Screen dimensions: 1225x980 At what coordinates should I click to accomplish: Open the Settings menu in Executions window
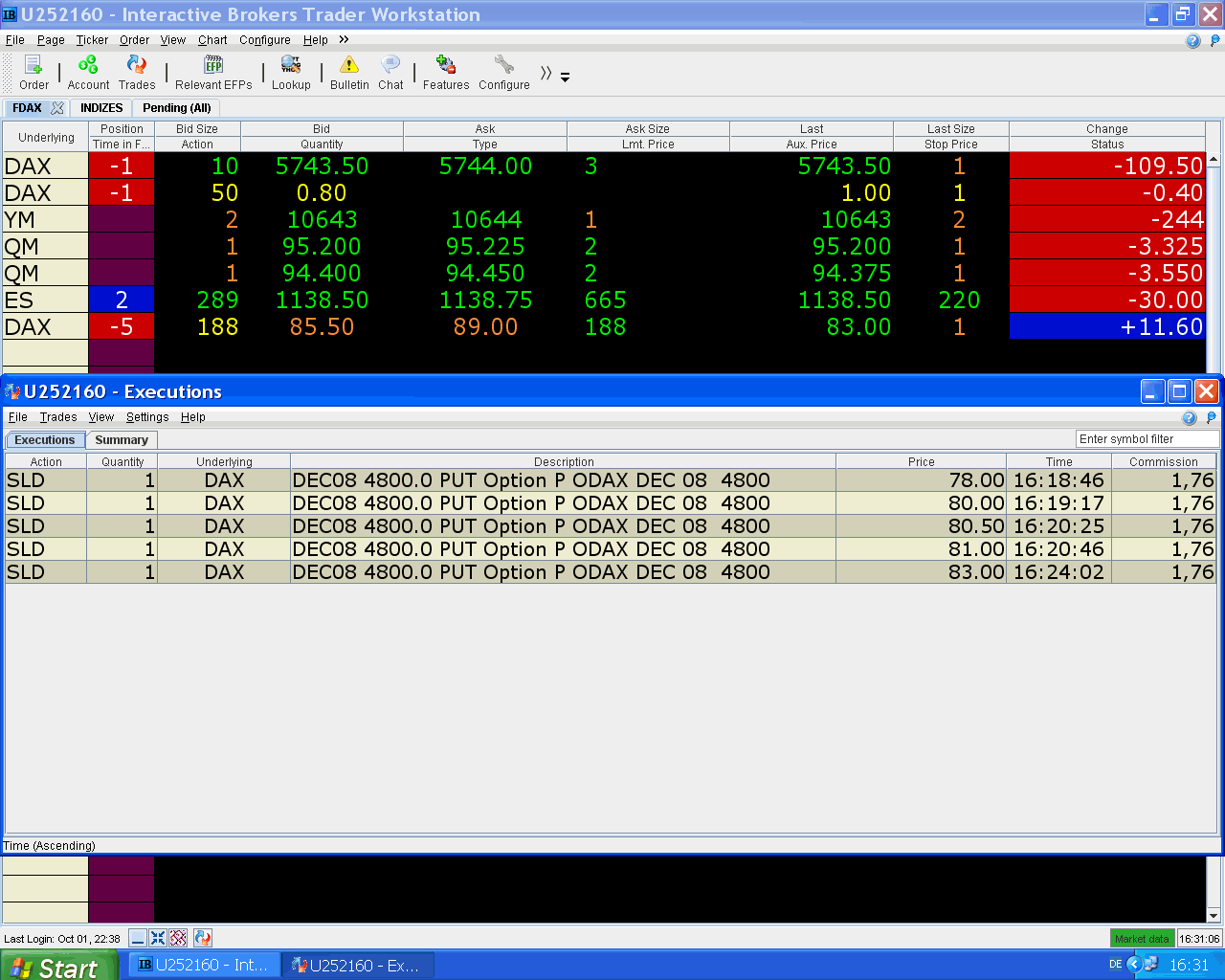pyautogui.click(x=147, y=417)
